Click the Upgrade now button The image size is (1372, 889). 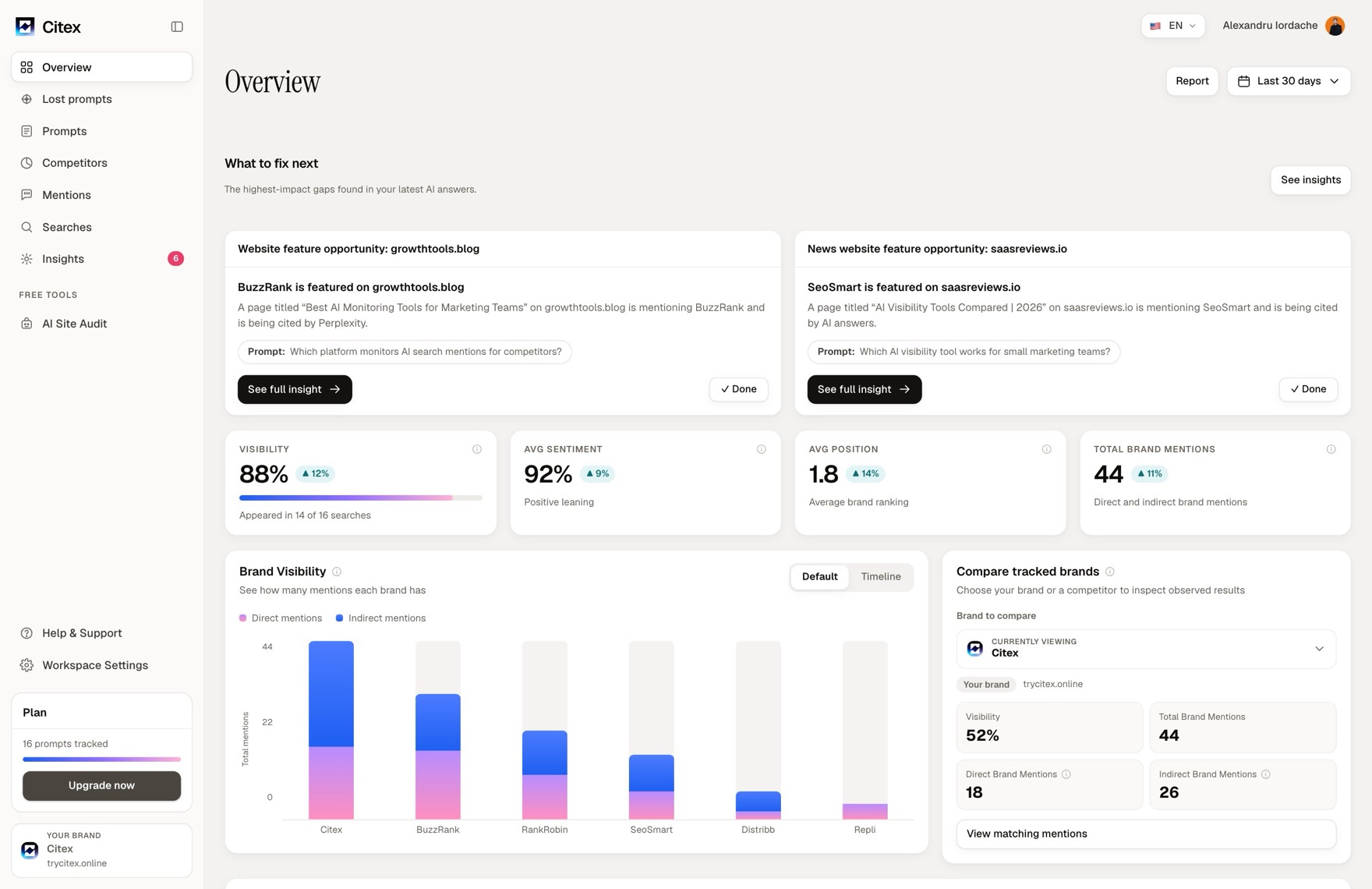(x=101, y=785)
